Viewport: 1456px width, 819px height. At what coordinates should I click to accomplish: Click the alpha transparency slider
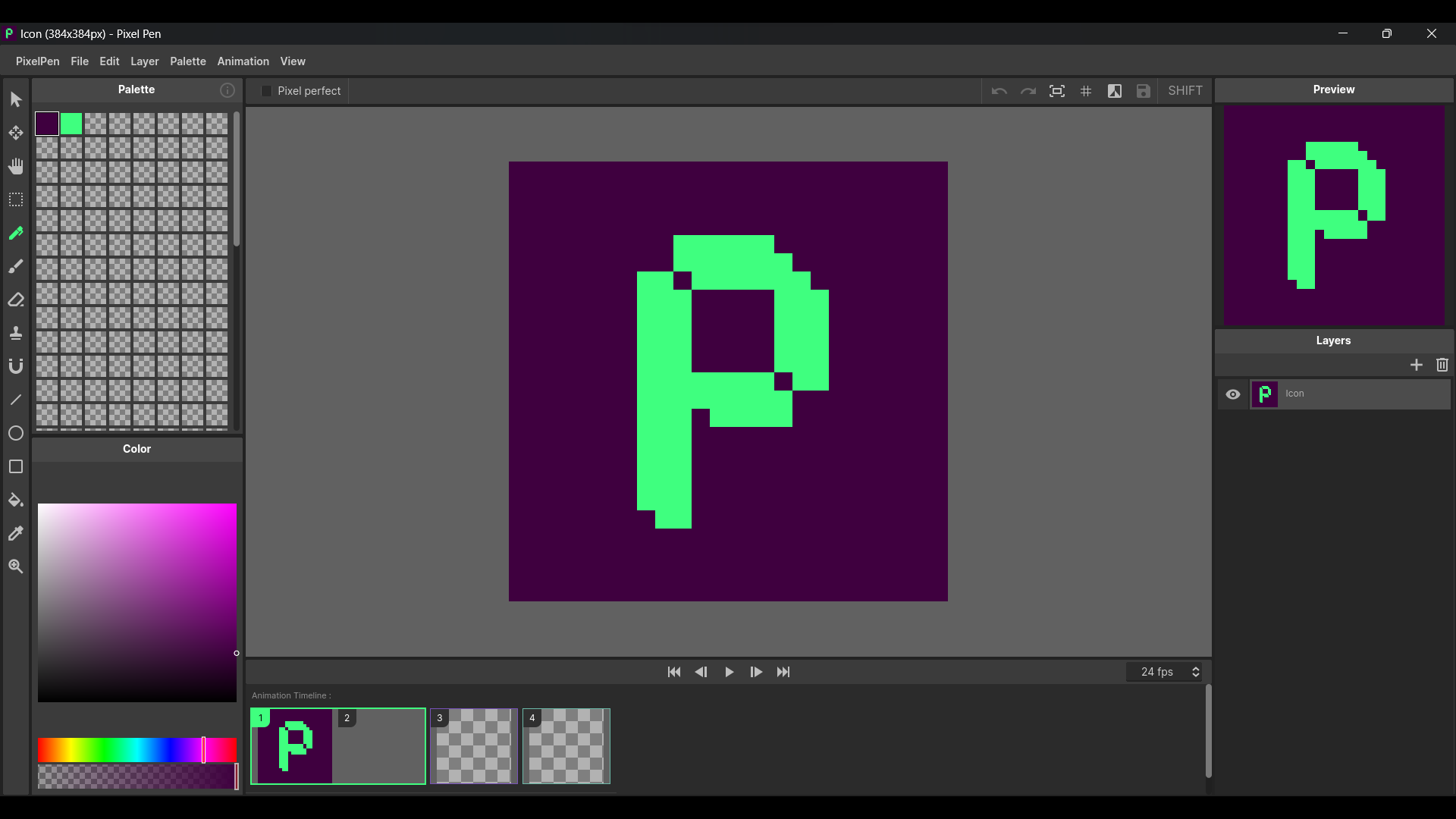(137, 777)
